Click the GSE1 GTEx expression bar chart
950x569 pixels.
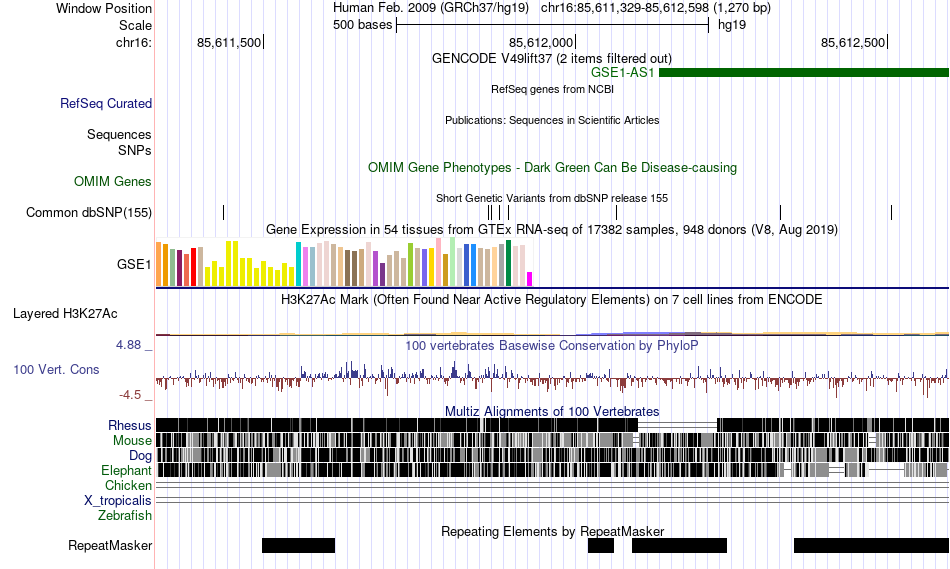pyautogui.click(x=344, y=262)
